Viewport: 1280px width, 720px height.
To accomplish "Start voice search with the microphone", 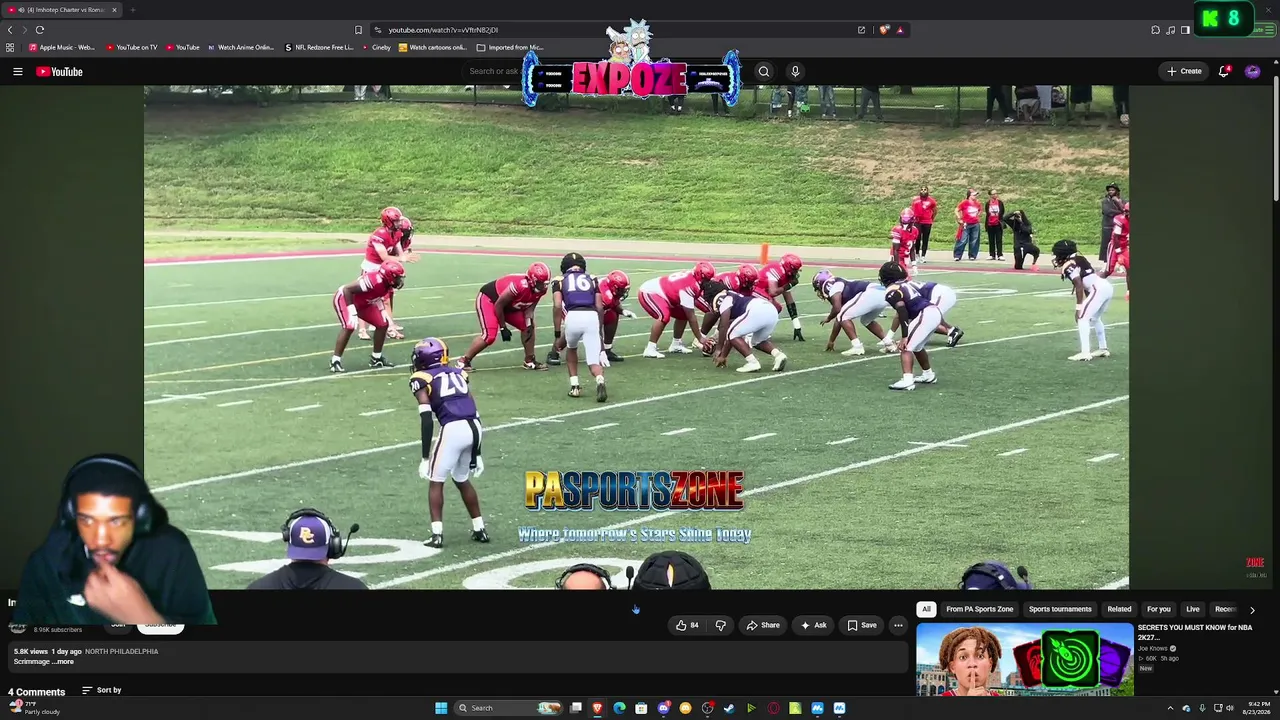I will click(795, 71).
